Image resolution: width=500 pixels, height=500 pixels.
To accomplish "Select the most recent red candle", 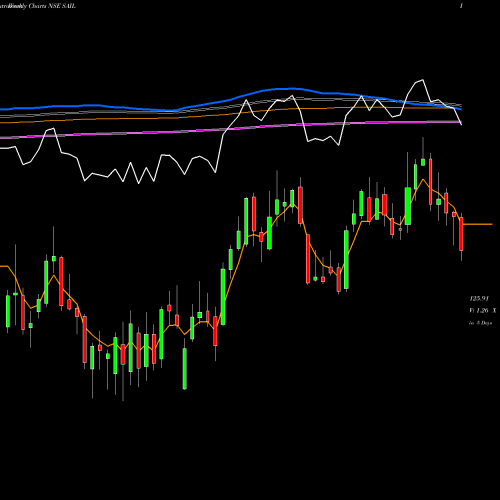I will click(x=461, y=234).
